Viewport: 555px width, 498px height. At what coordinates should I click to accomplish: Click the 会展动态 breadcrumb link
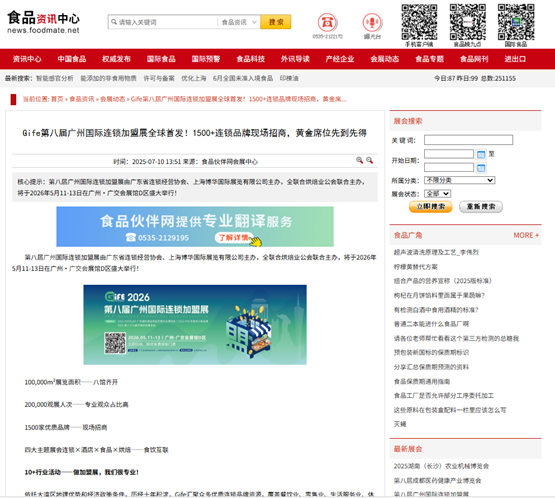coord(113,99)
